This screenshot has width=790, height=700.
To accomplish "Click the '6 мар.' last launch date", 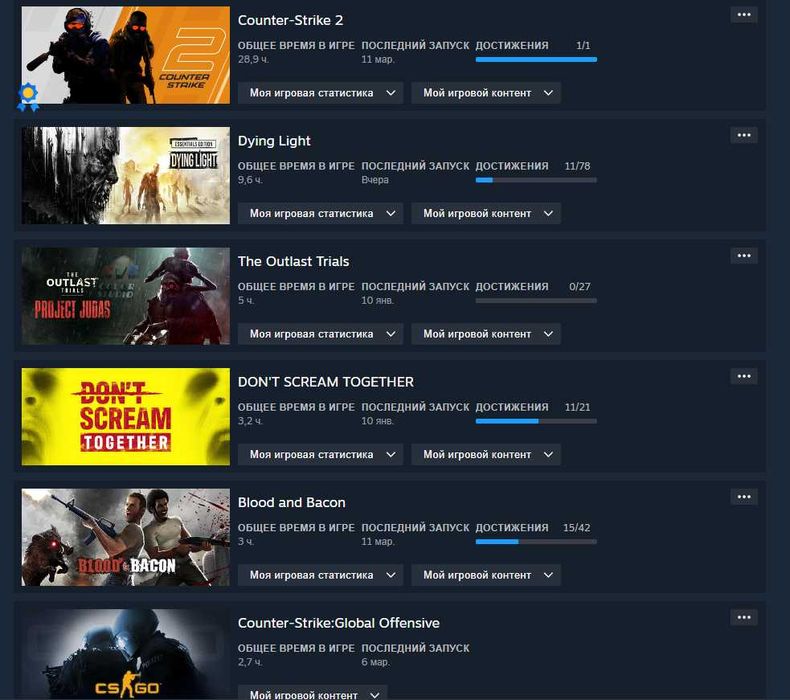I will [x=375, y=662].
